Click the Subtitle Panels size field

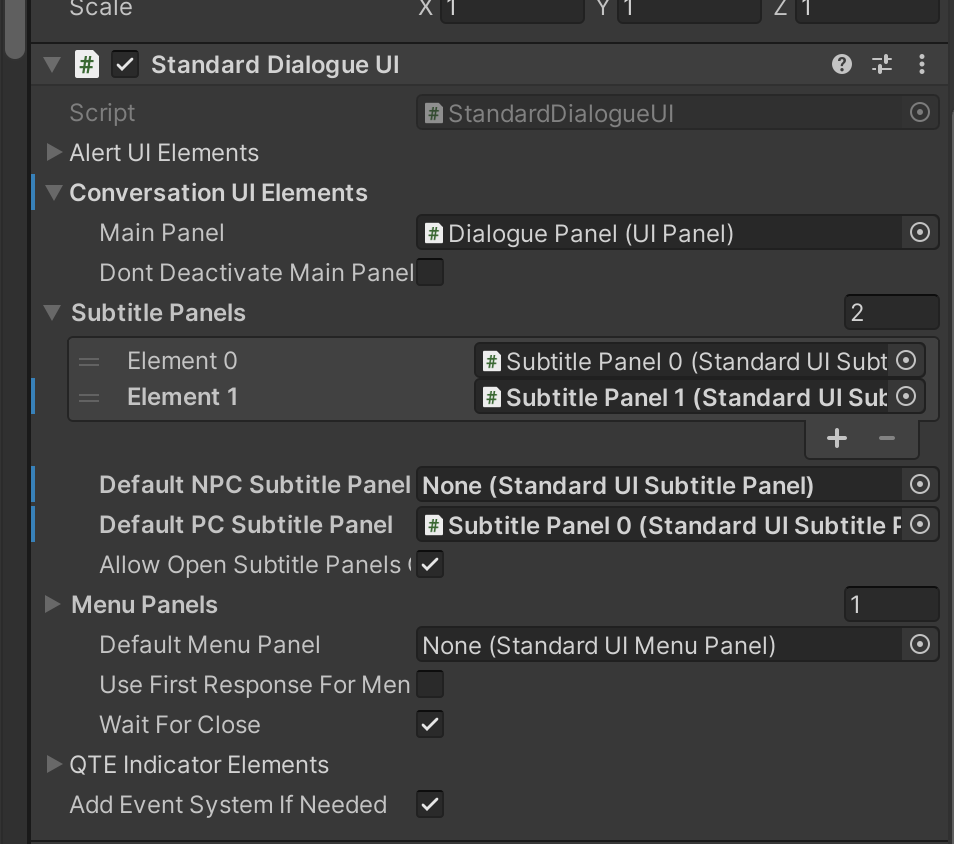[891, 312]
